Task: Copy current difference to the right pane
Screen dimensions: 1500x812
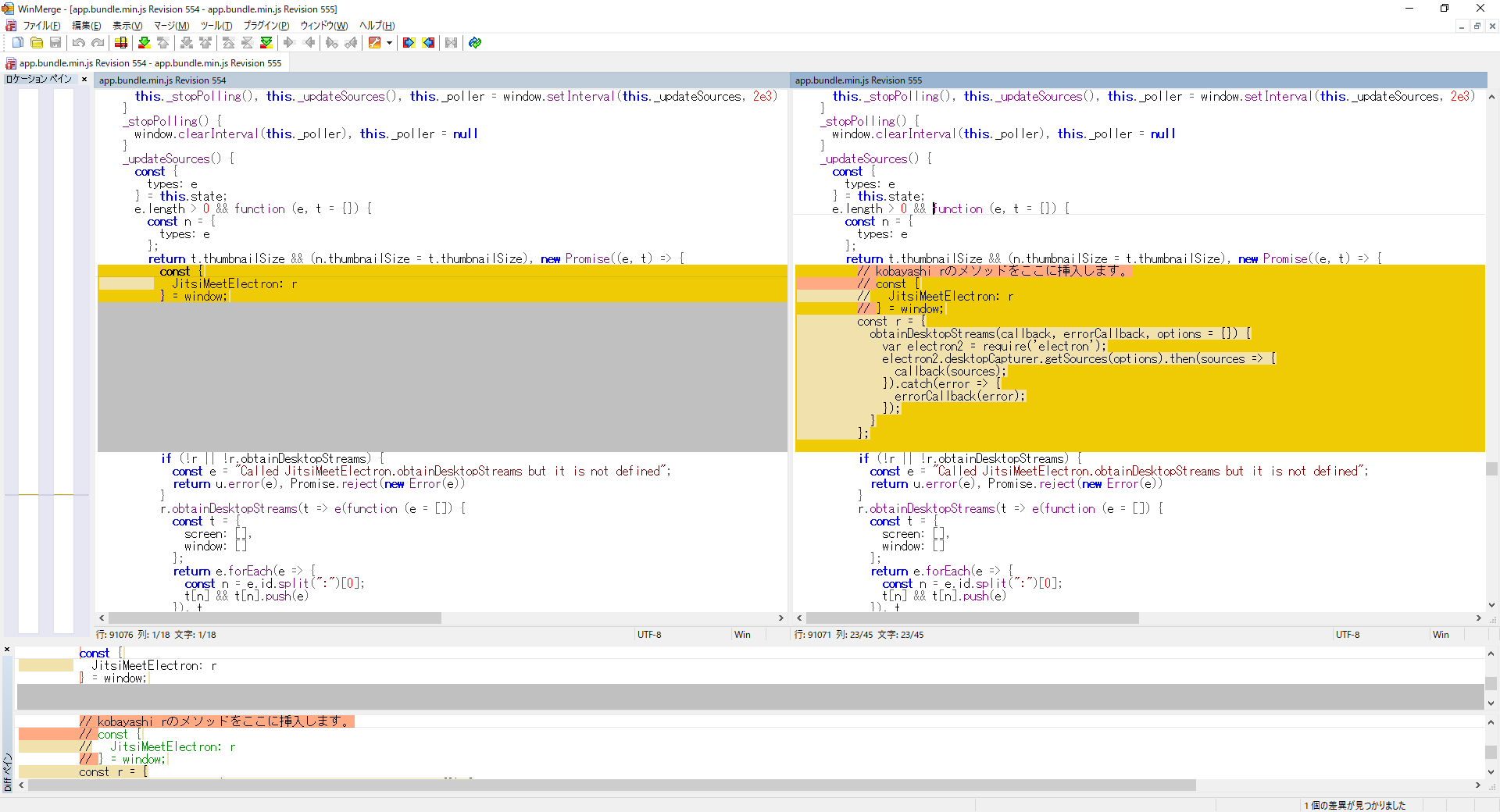Action: tap(289, 43)
